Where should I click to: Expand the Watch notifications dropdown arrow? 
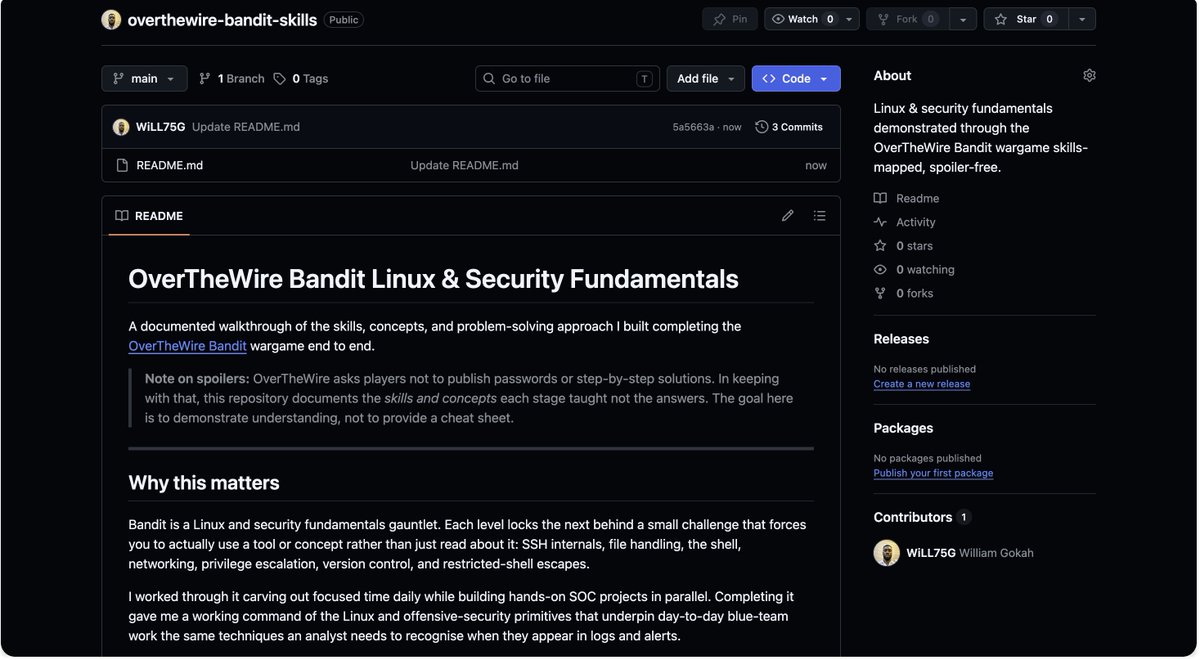[x=849, y=19]
